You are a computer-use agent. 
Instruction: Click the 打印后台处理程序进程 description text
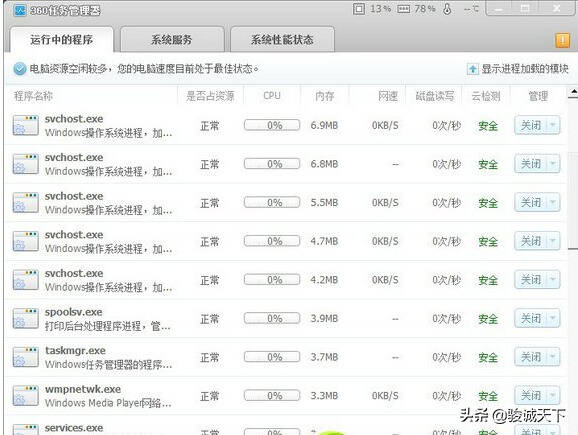tap(108, 326)
